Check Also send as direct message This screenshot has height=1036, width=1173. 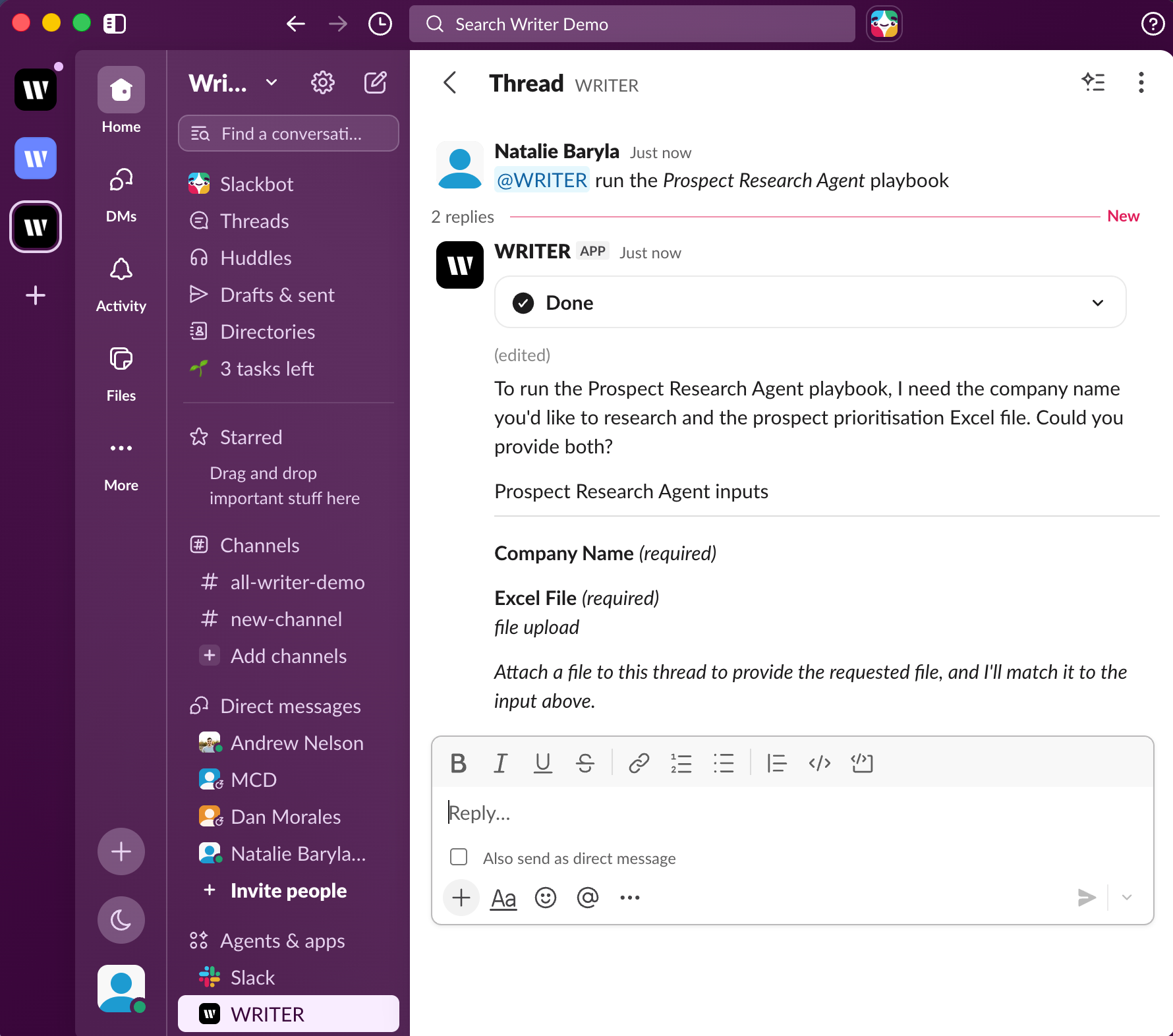(x=459, y=857)
